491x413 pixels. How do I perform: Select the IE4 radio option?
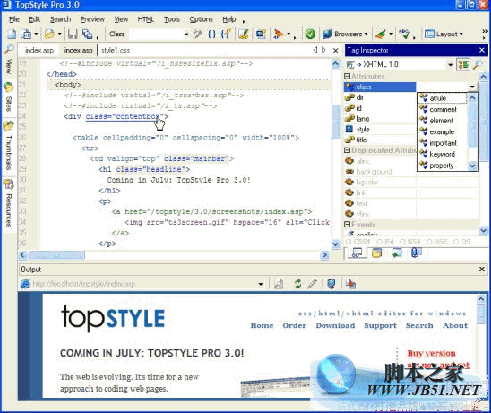[385, 241]
